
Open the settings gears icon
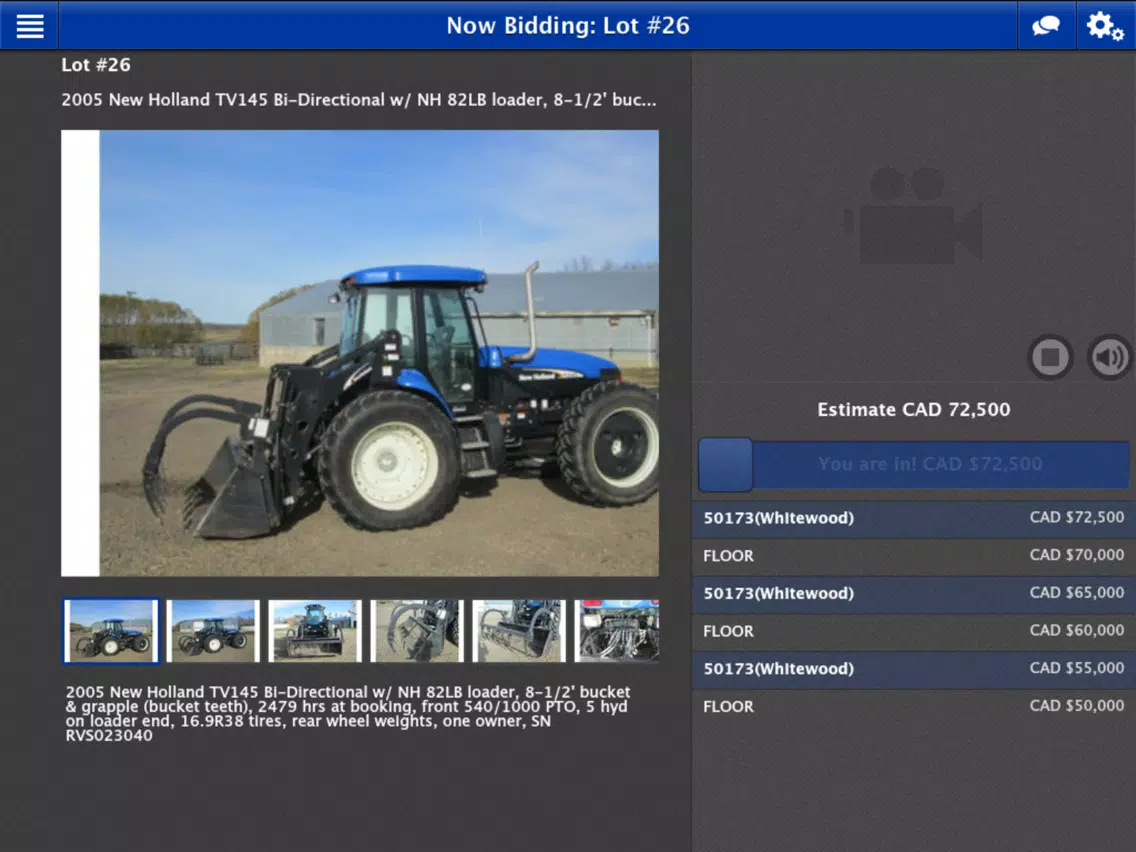(1106, 25)
